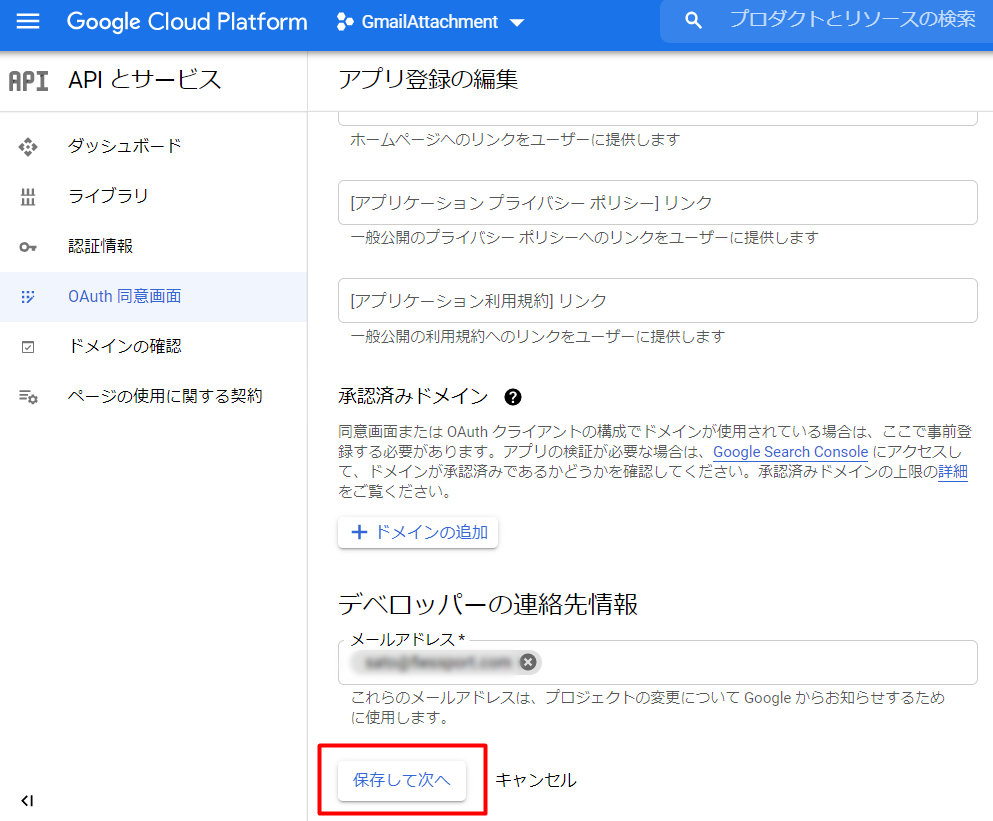The image size is (993, 821).
Task: Click the help question mark beside 承認済みドメイン
Action: 512,397
